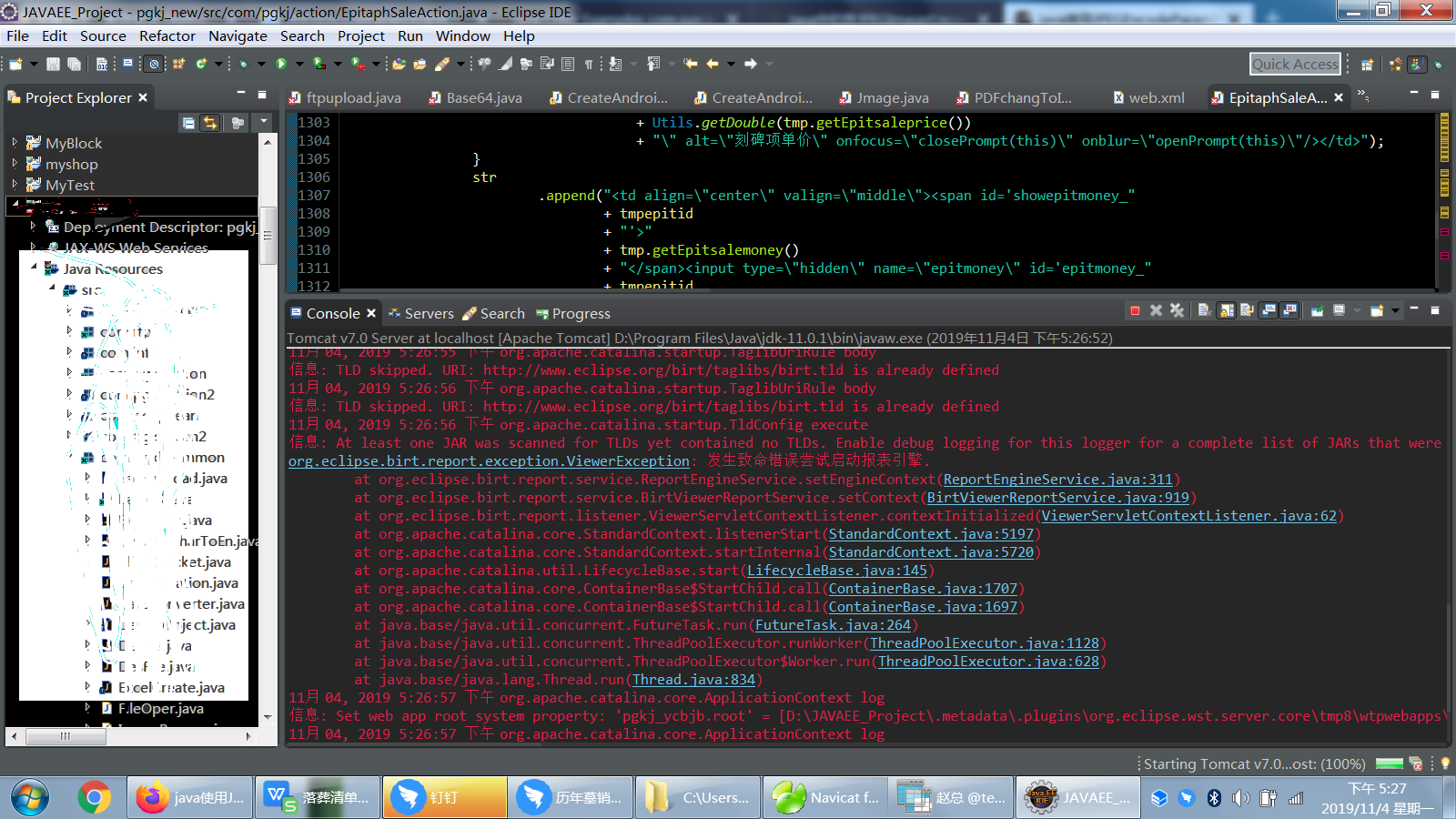Viewport: 1456px width, 819px height.
Task: Click the Starting Tomcat progress bar
Action: (1389, 763)
